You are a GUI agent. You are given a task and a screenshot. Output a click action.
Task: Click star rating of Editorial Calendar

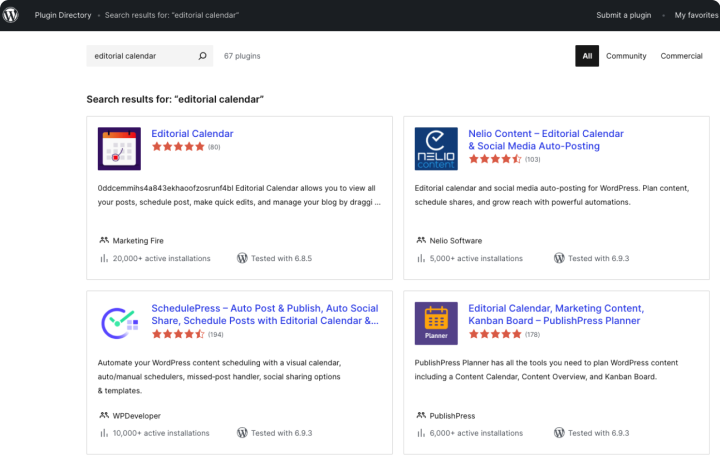[178, 147]
